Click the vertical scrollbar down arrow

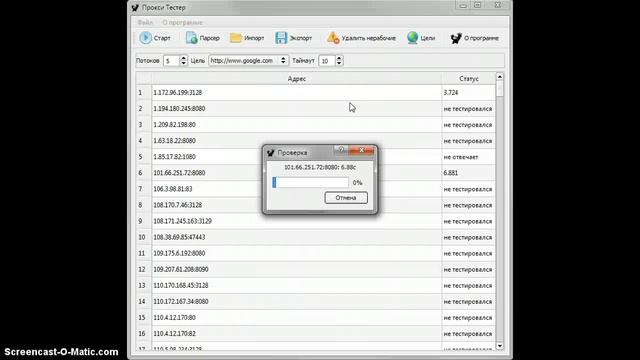(x=500, y=346)
